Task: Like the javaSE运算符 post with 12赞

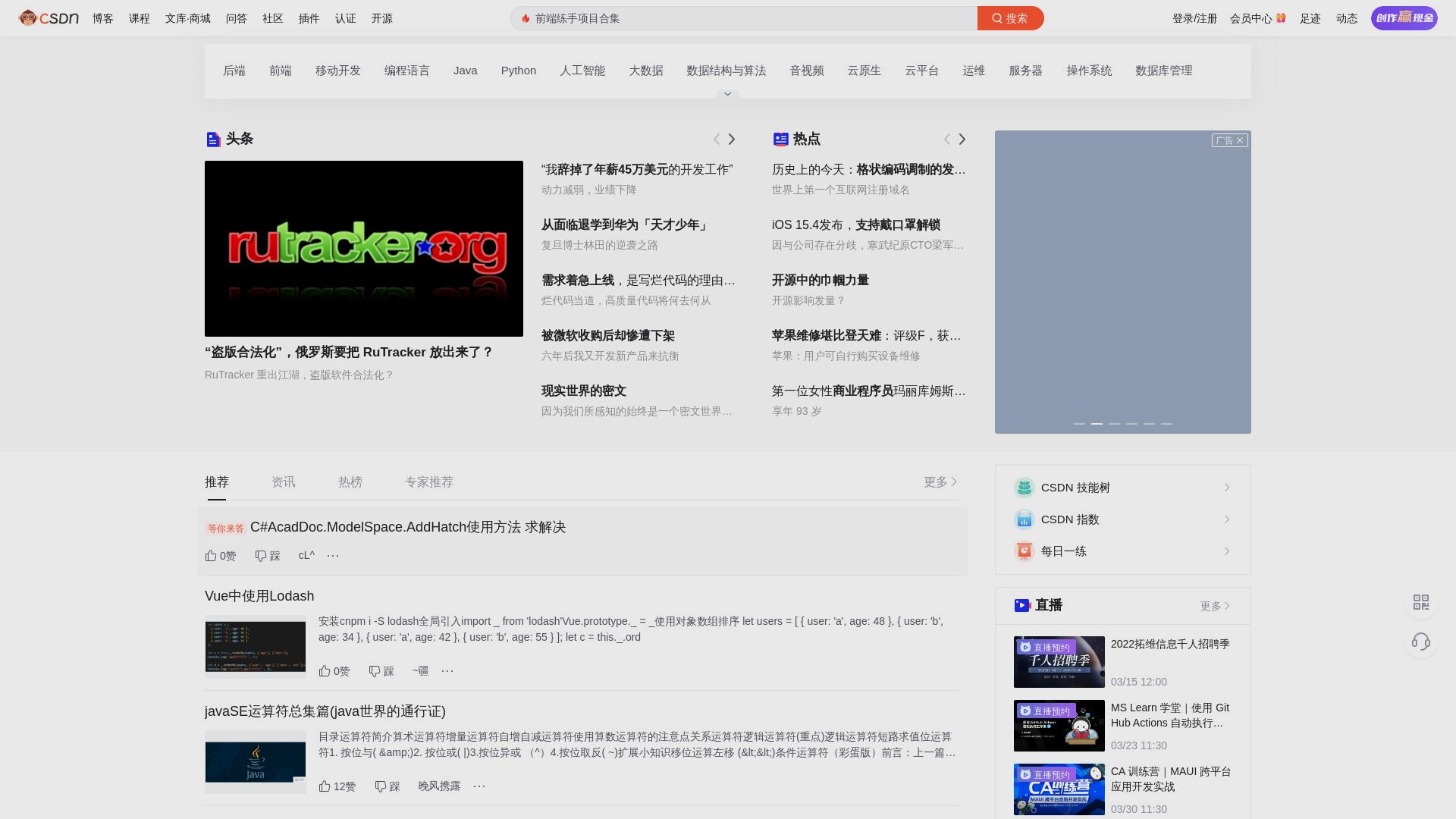Action: (337, 786)
